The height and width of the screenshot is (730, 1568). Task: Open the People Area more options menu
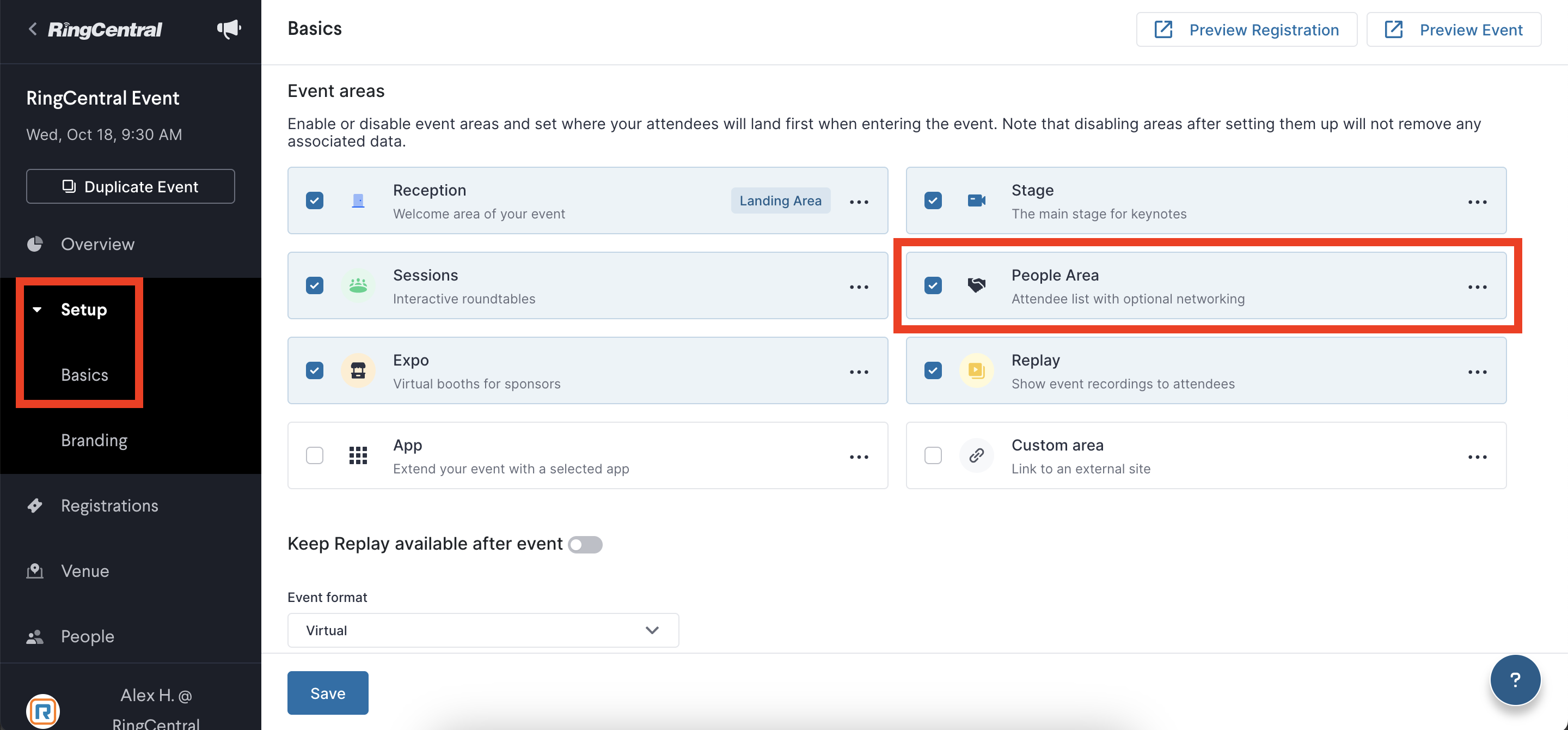1477,287
